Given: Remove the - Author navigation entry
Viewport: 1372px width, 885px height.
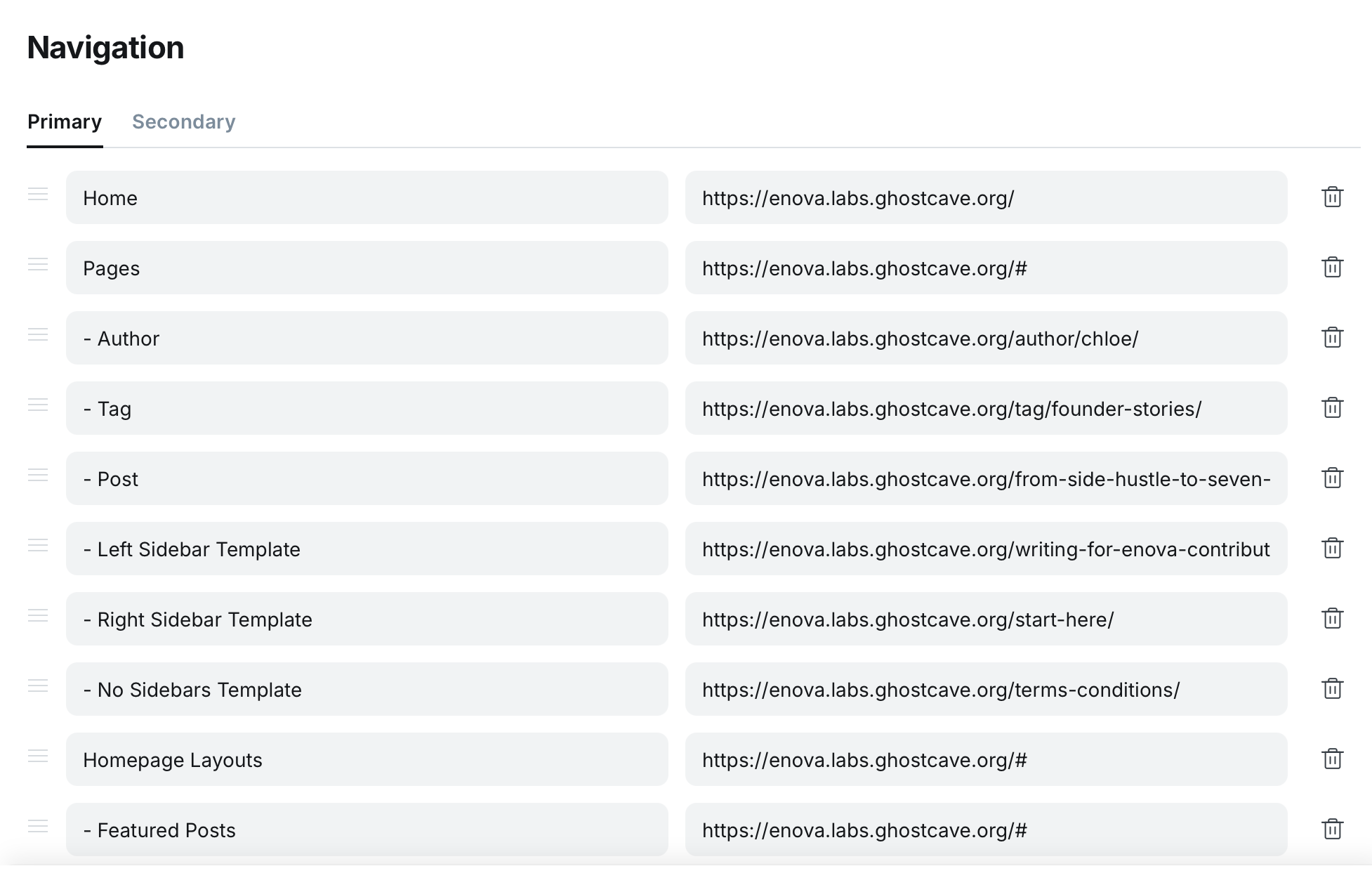Looking at the screenshot, I should point(1332,338).
